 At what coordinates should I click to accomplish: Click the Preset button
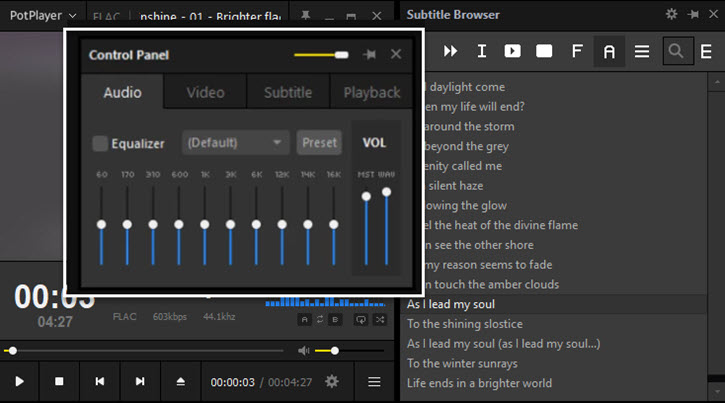[320, 143]
